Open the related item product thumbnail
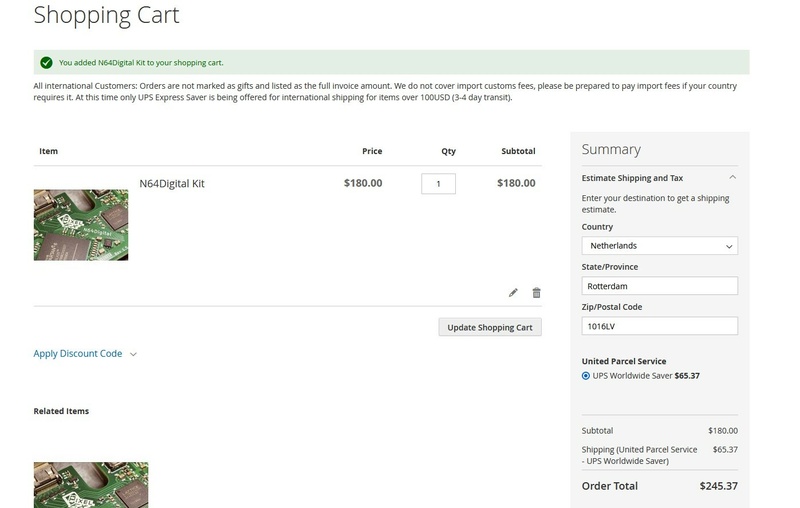The width and height of the screenshot is (800, 508). click(91, 484)
